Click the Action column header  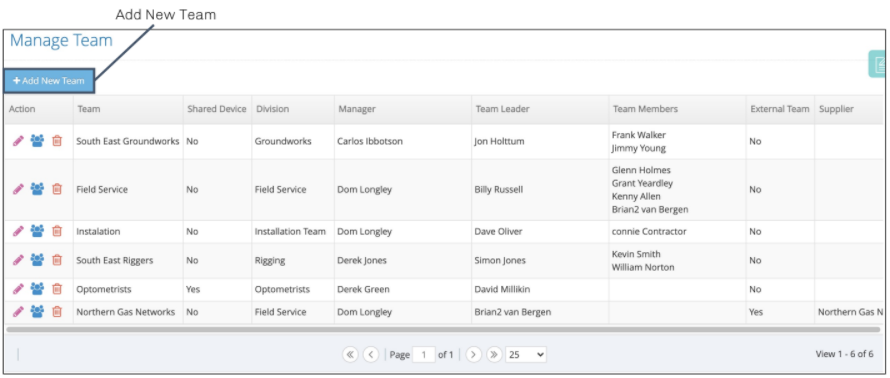click(22, 109)
